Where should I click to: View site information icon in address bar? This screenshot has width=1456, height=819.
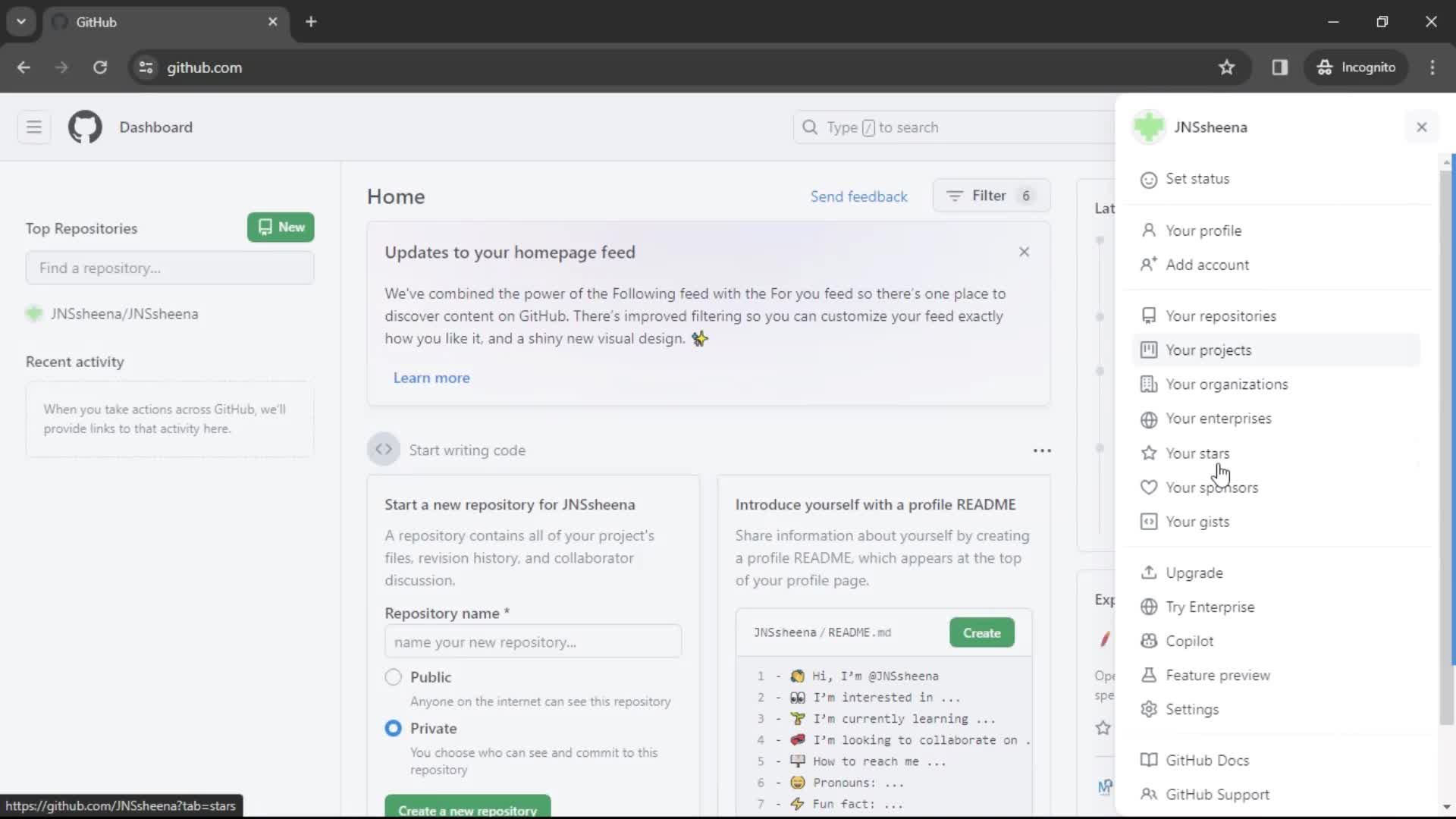point(146,67)
